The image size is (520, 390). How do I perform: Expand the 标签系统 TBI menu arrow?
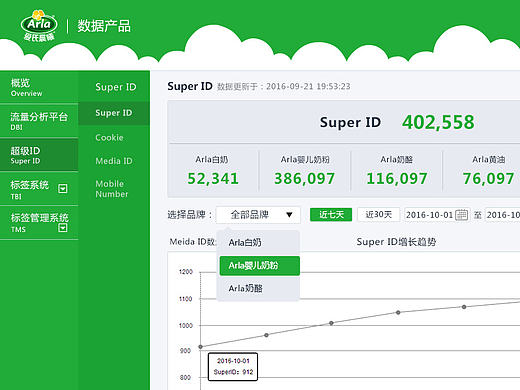pos(63,189)
